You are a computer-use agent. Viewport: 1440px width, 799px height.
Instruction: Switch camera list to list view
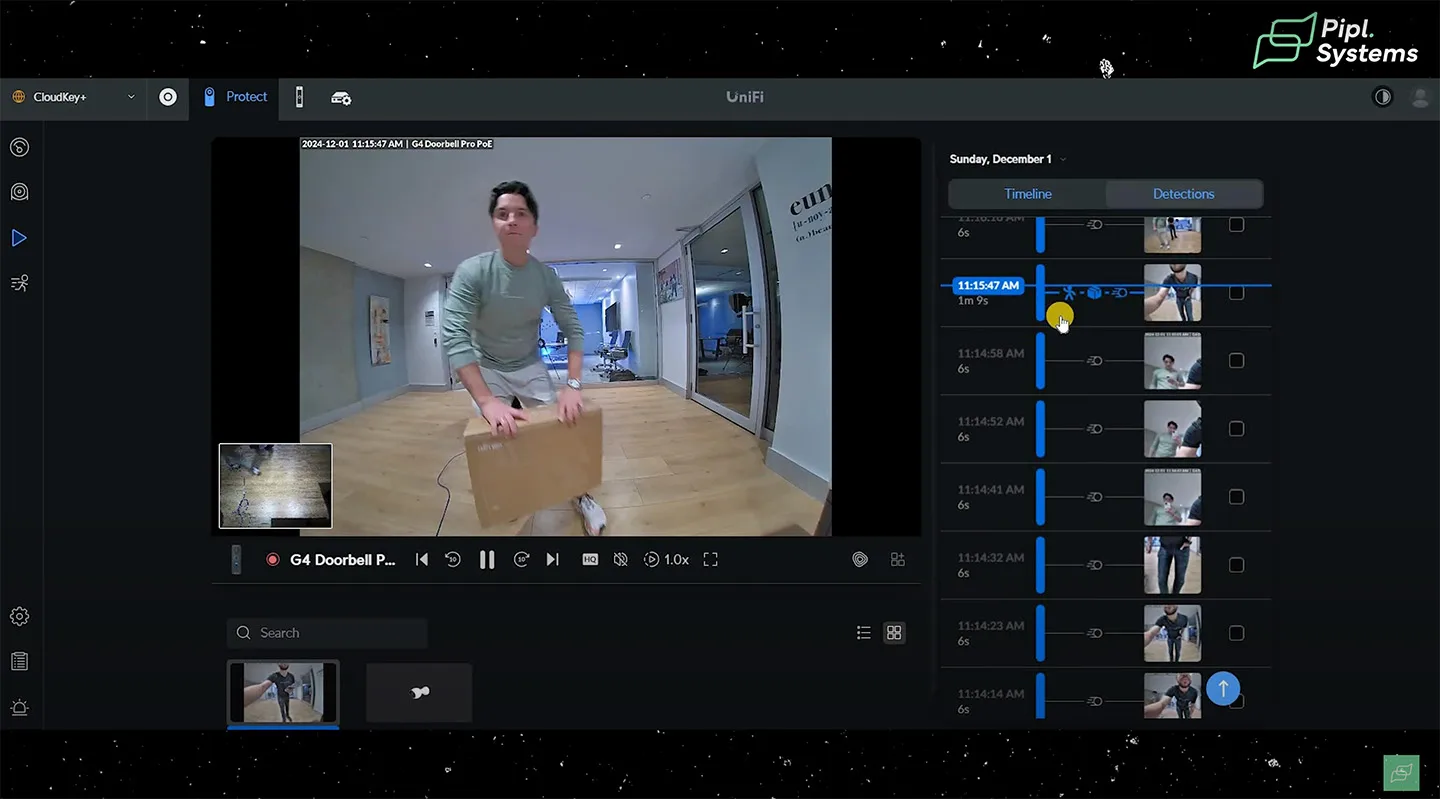(x=864, y=633)
